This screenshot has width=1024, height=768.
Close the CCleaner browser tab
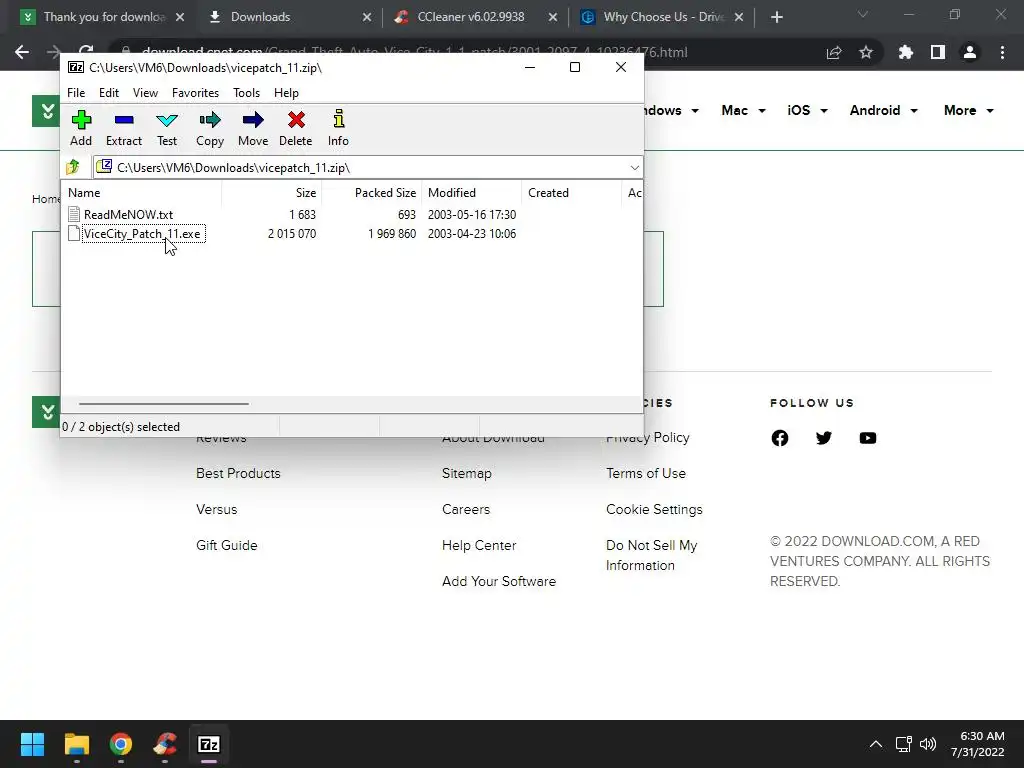552,18
